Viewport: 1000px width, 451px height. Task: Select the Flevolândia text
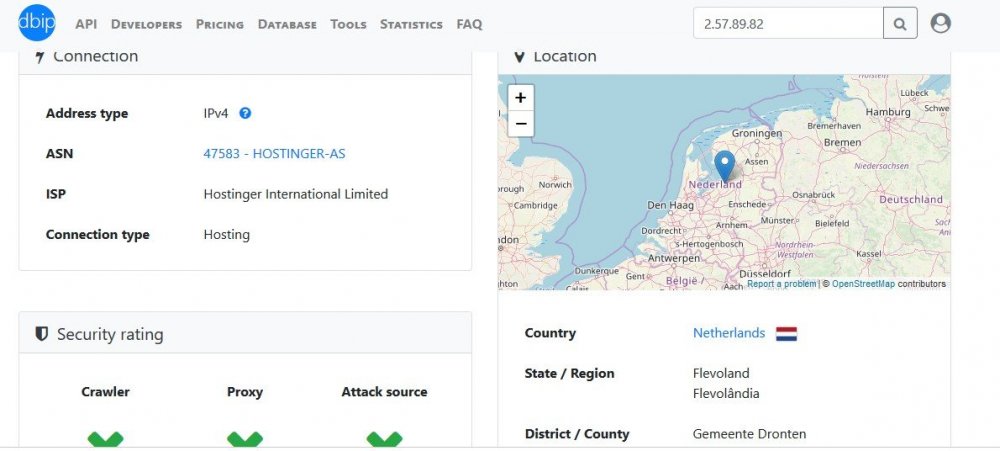coord(726,394)
